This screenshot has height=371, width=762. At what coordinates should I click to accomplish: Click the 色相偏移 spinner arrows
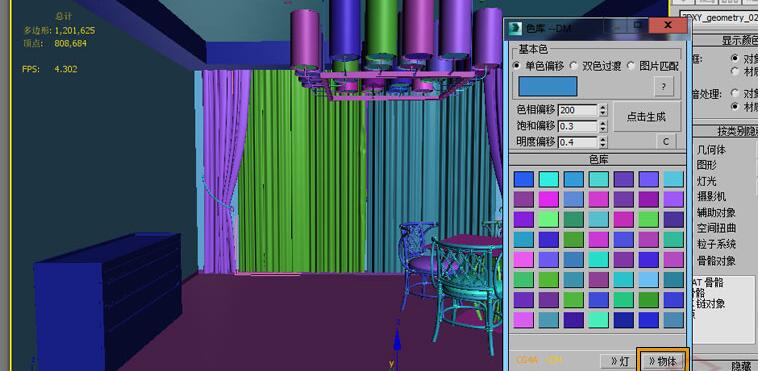pos(603,110)
